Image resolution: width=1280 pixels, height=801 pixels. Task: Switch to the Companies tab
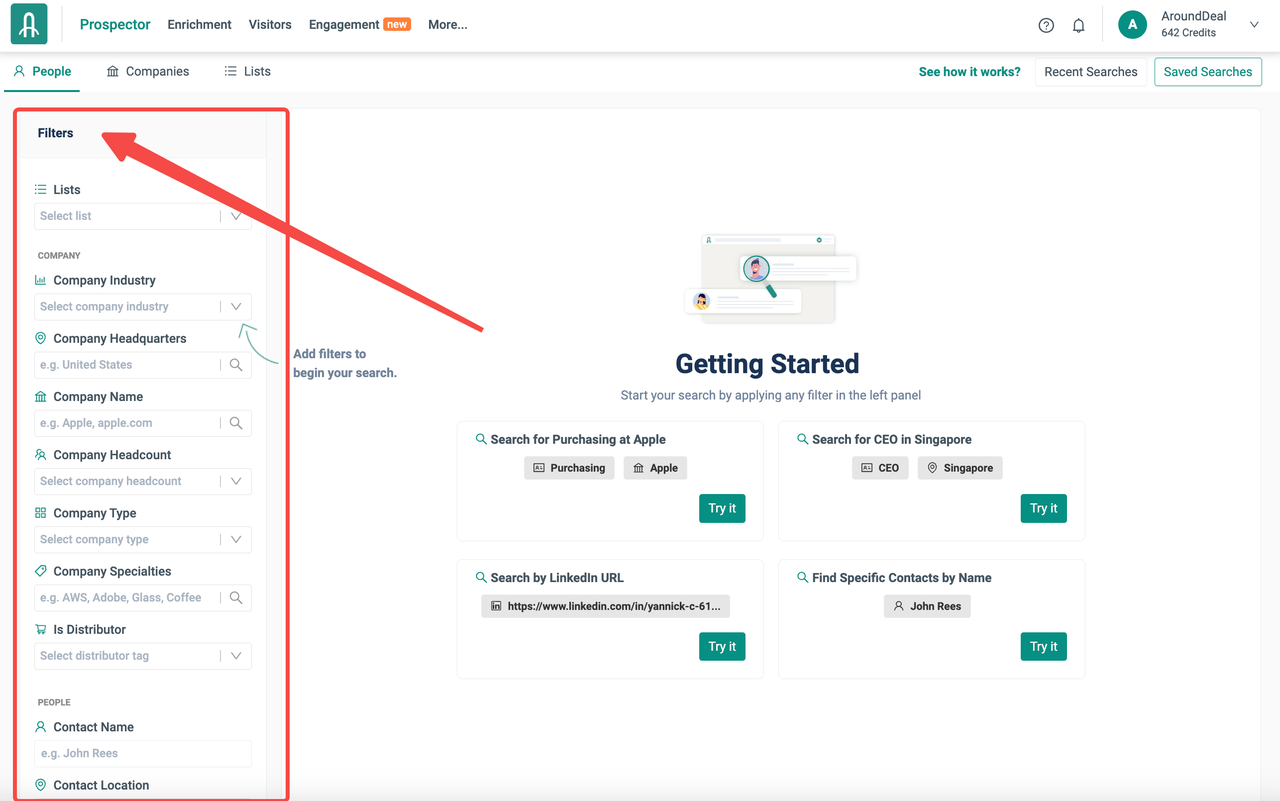coord(148,72)
